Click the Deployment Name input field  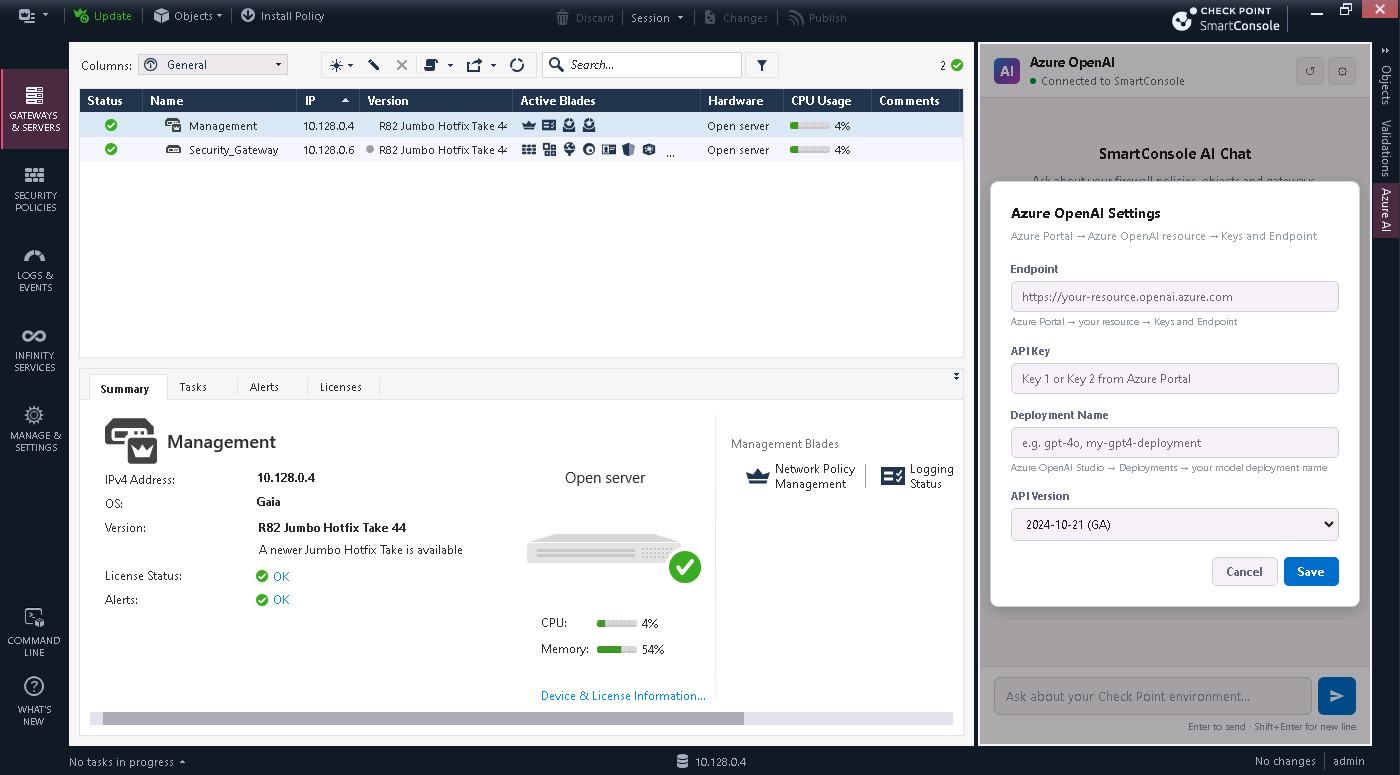coord(1174,442)
